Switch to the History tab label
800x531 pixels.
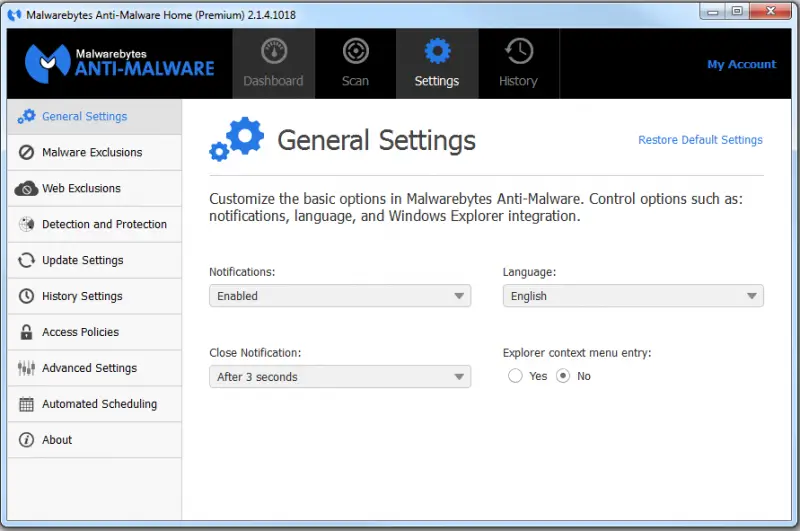pyautogui.click(x=518, y=81)
